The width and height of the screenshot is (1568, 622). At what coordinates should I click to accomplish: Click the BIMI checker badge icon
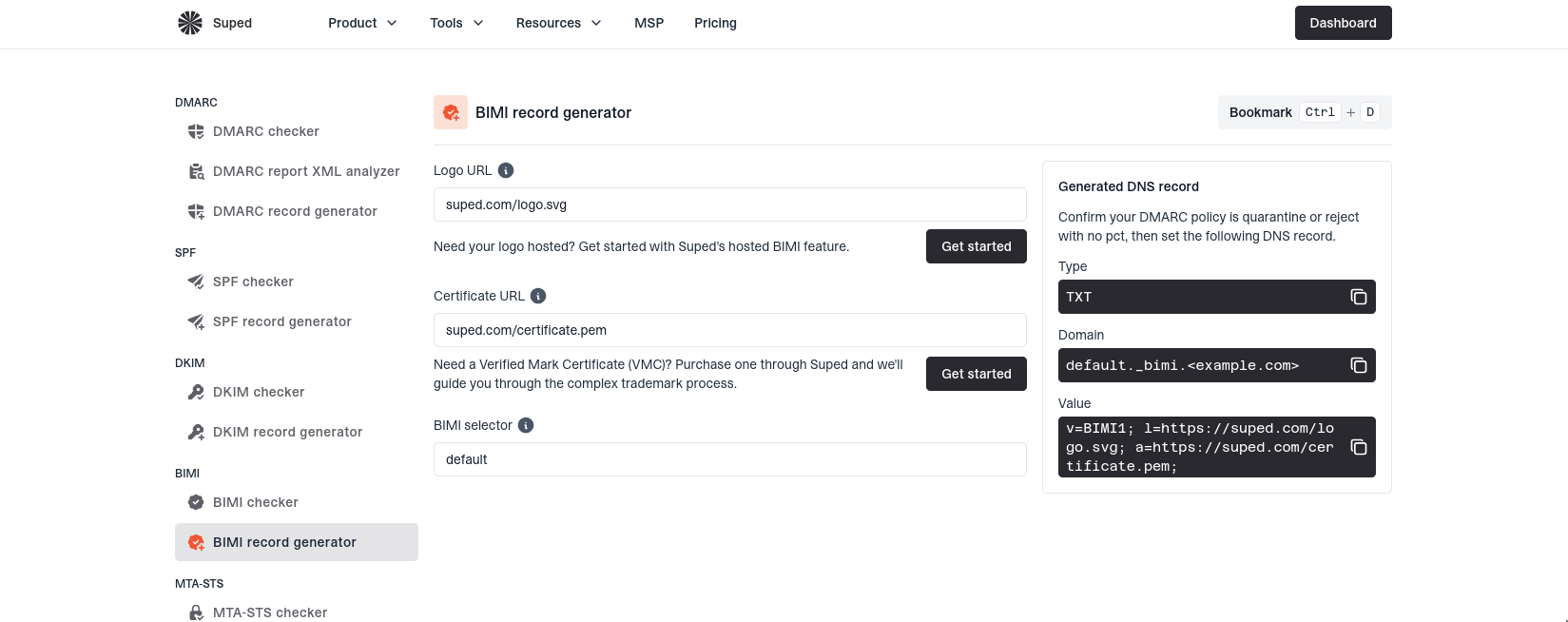click(x=196, y=502)
